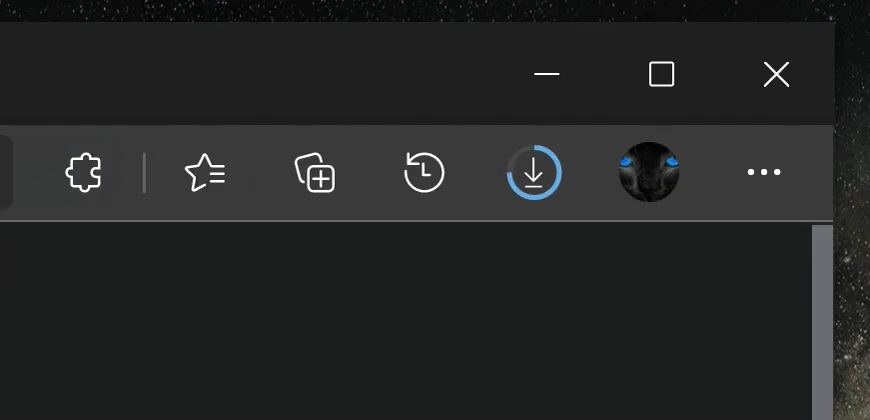Open the Favorites star list
870x420 pixels.
pos(205,173)
